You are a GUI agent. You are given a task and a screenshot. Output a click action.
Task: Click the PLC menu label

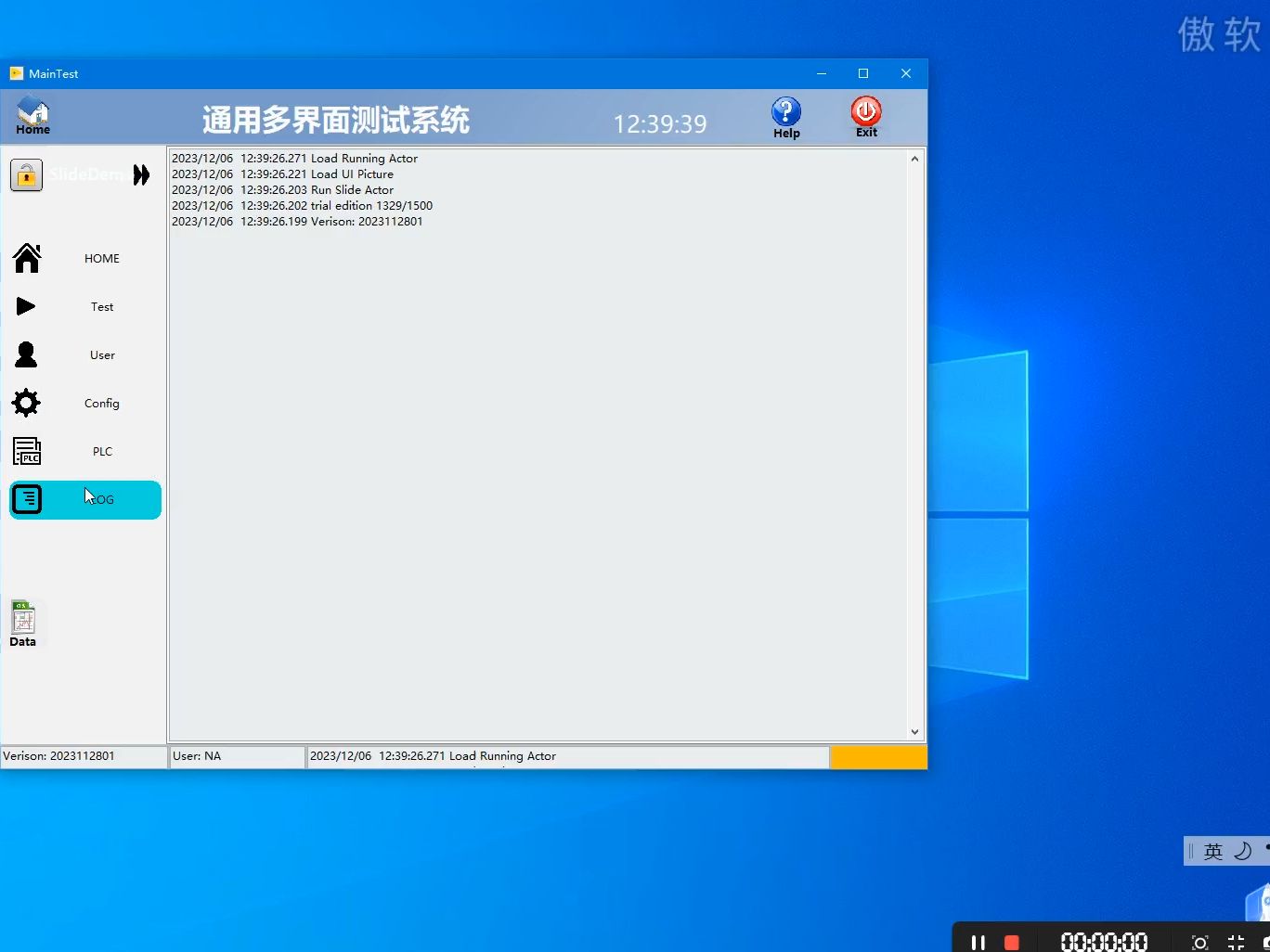pyautogui.click(x=102, y=452)
